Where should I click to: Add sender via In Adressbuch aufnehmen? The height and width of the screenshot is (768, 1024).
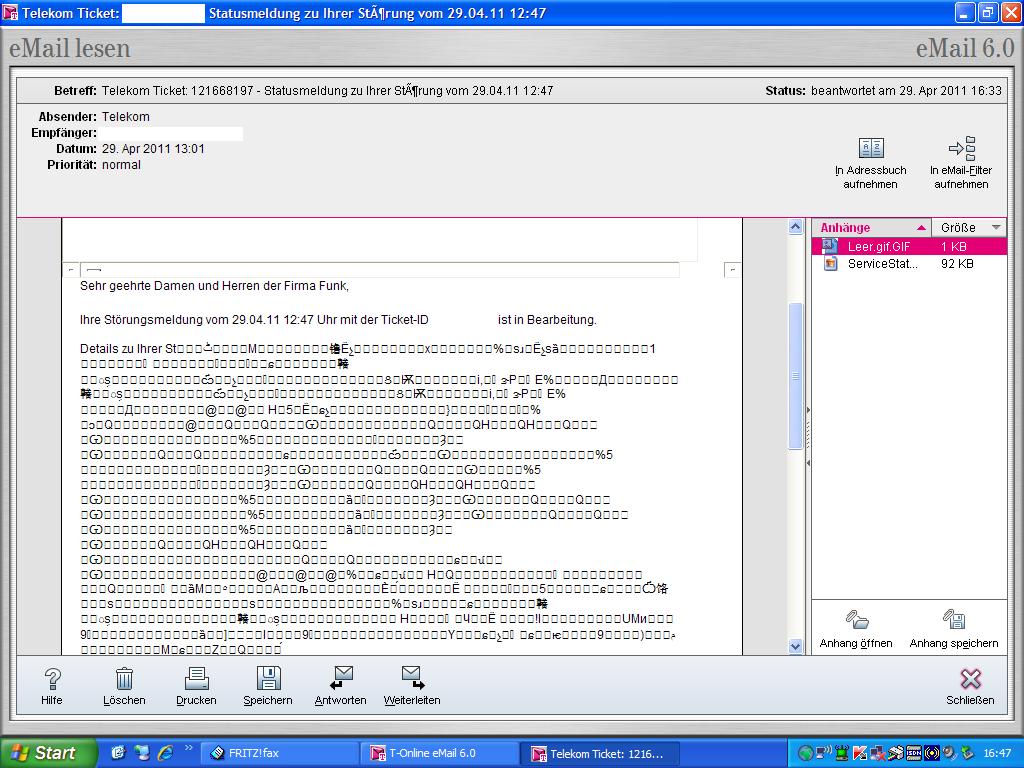tap(871, 163)
